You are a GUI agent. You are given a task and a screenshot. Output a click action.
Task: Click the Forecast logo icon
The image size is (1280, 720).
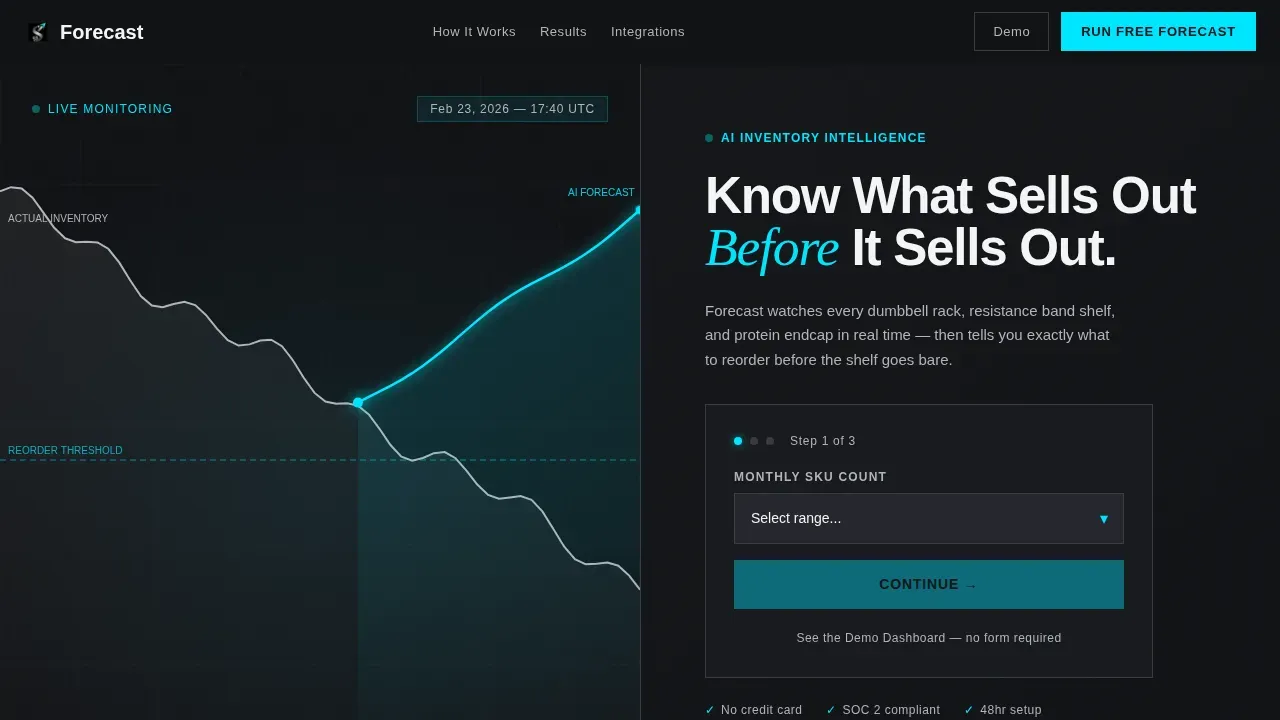(x=38, y=32)
